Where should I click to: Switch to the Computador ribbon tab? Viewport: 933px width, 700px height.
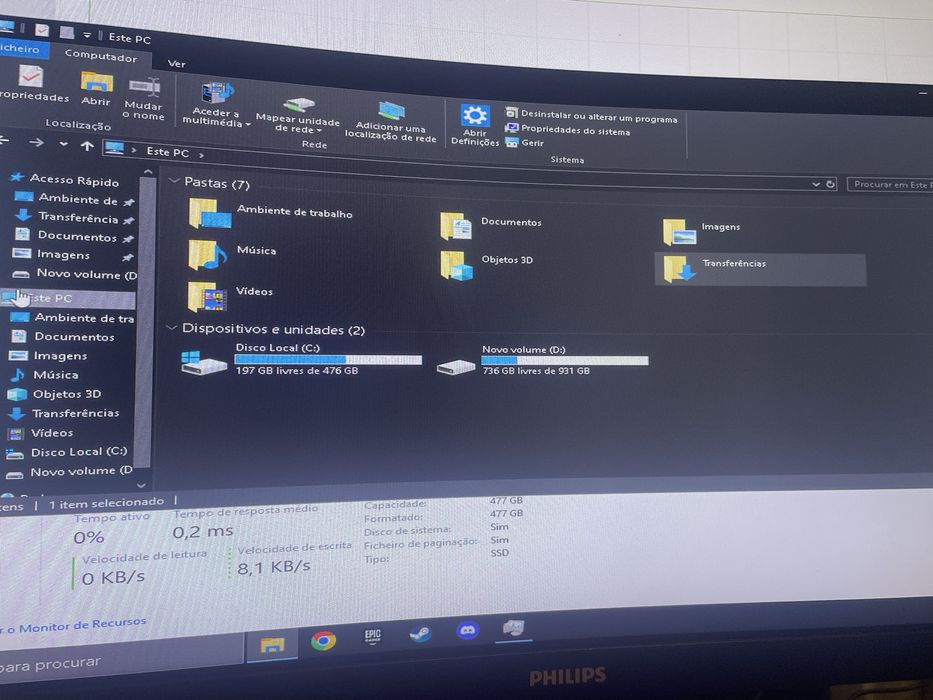click(101, 57)
